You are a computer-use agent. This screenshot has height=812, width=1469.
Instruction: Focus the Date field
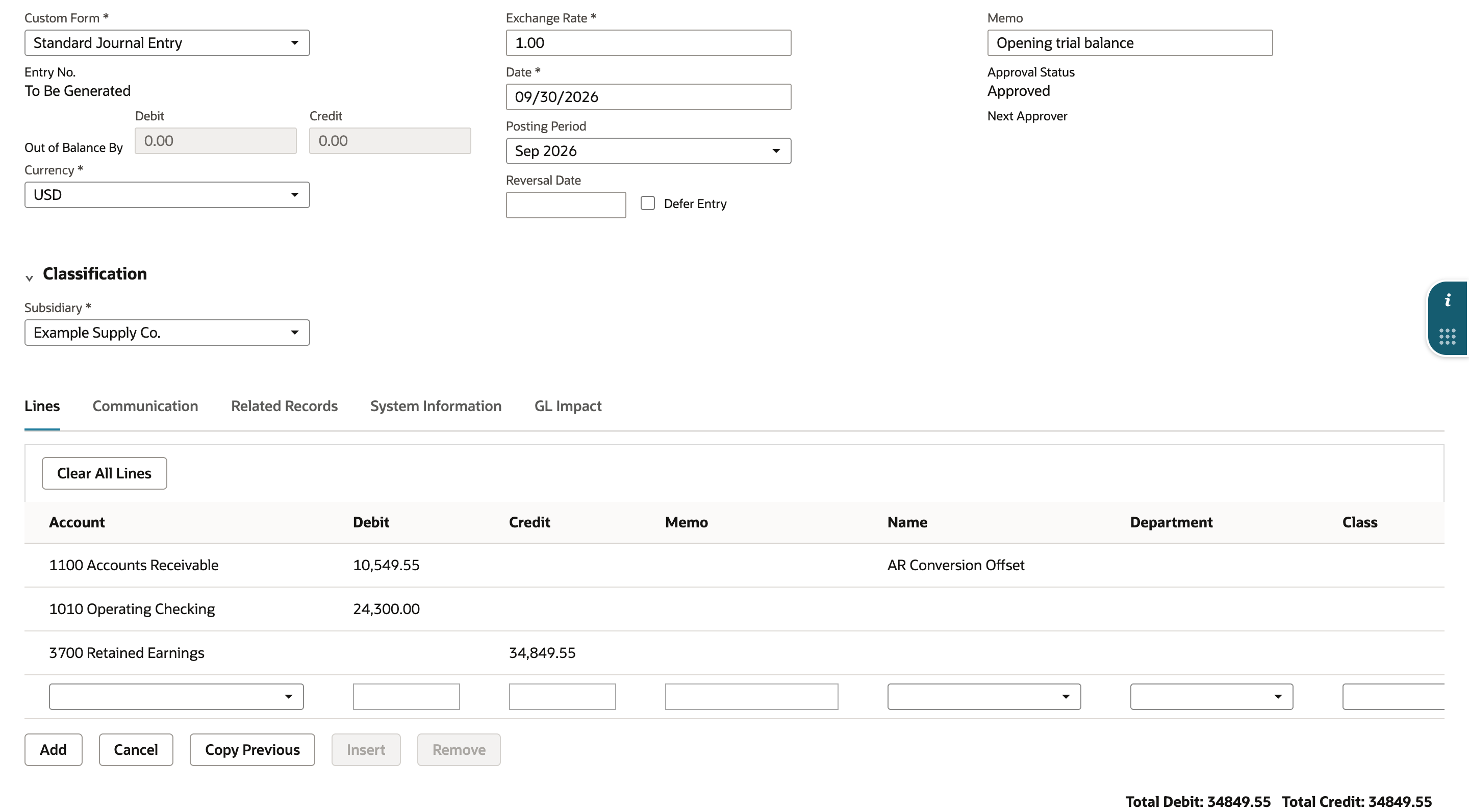(648, 97)
